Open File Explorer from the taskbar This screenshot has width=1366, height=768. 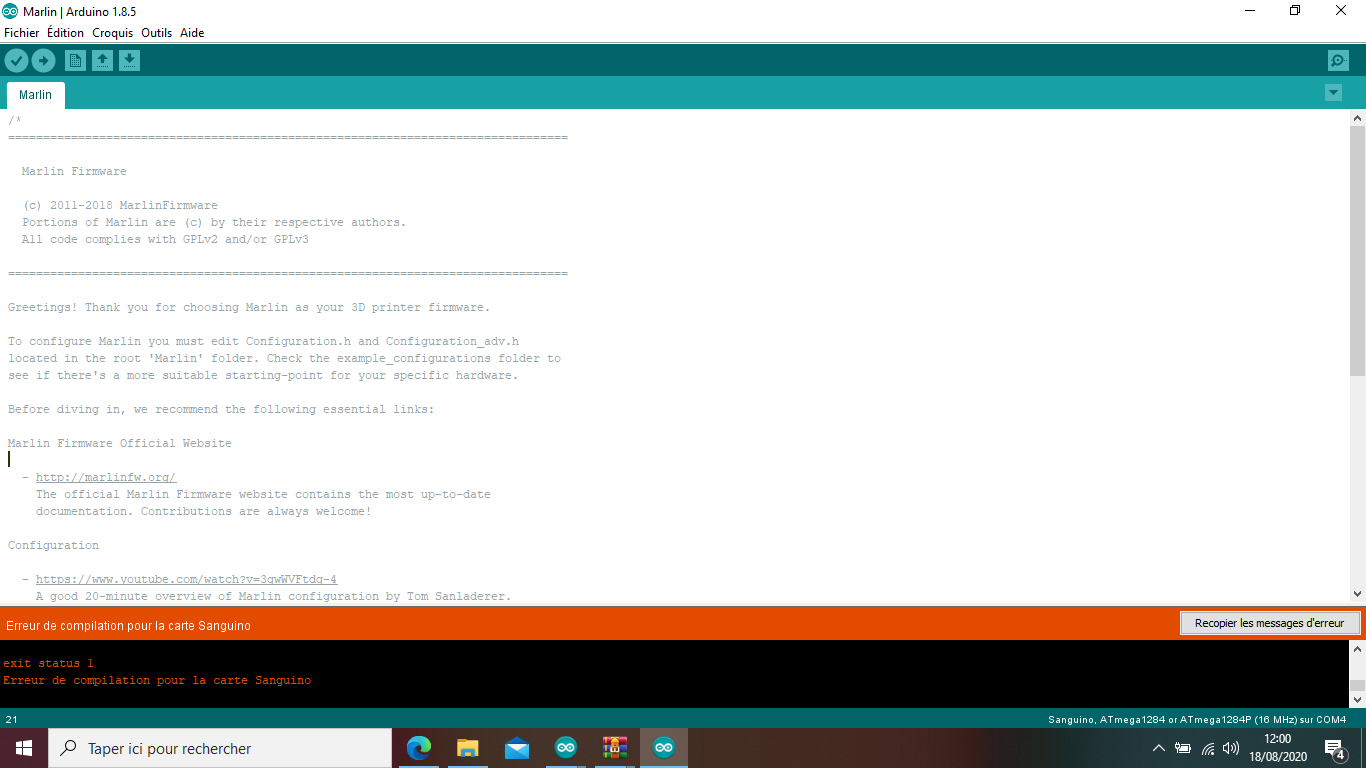(x=468, y=748)
